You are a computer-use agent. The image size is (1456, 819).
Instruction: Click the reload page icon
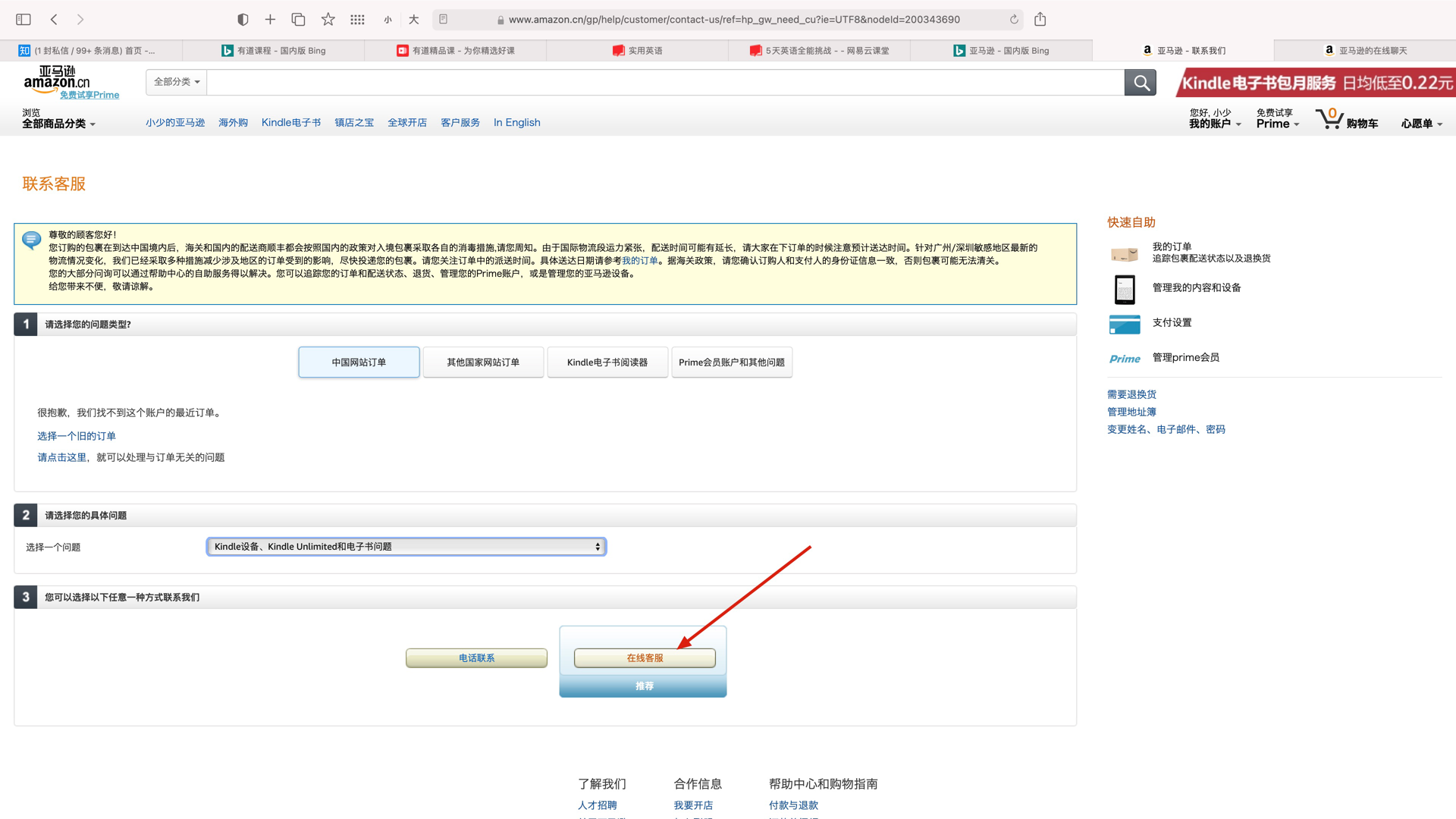[x=1014, y=20]
